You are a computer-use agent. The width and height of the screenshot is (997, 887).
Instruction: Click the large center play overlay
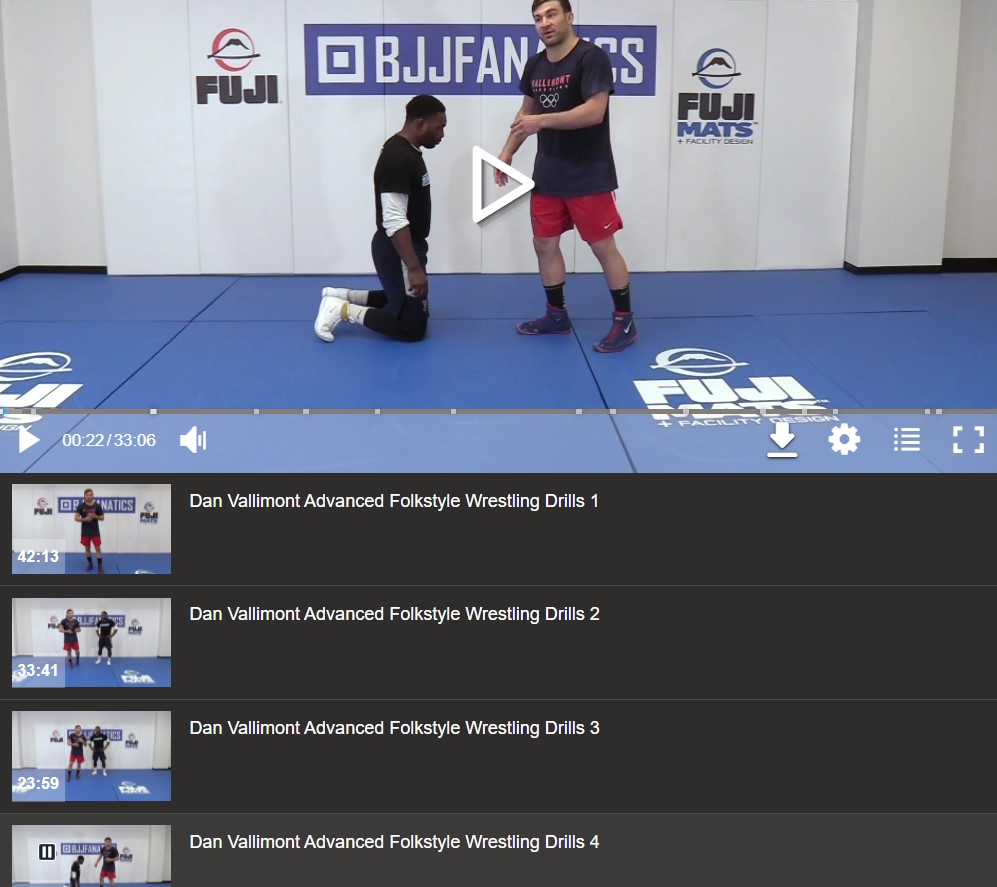[x=502, y=184]
